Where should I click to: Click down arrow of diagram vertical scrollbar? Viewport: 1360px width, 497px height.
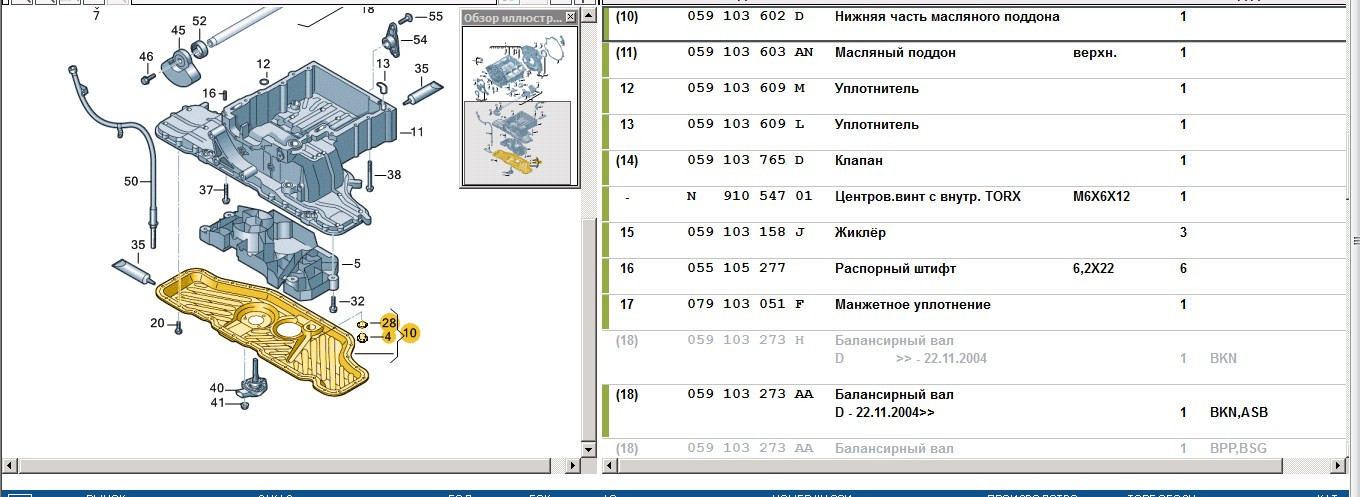click(589, 450)
